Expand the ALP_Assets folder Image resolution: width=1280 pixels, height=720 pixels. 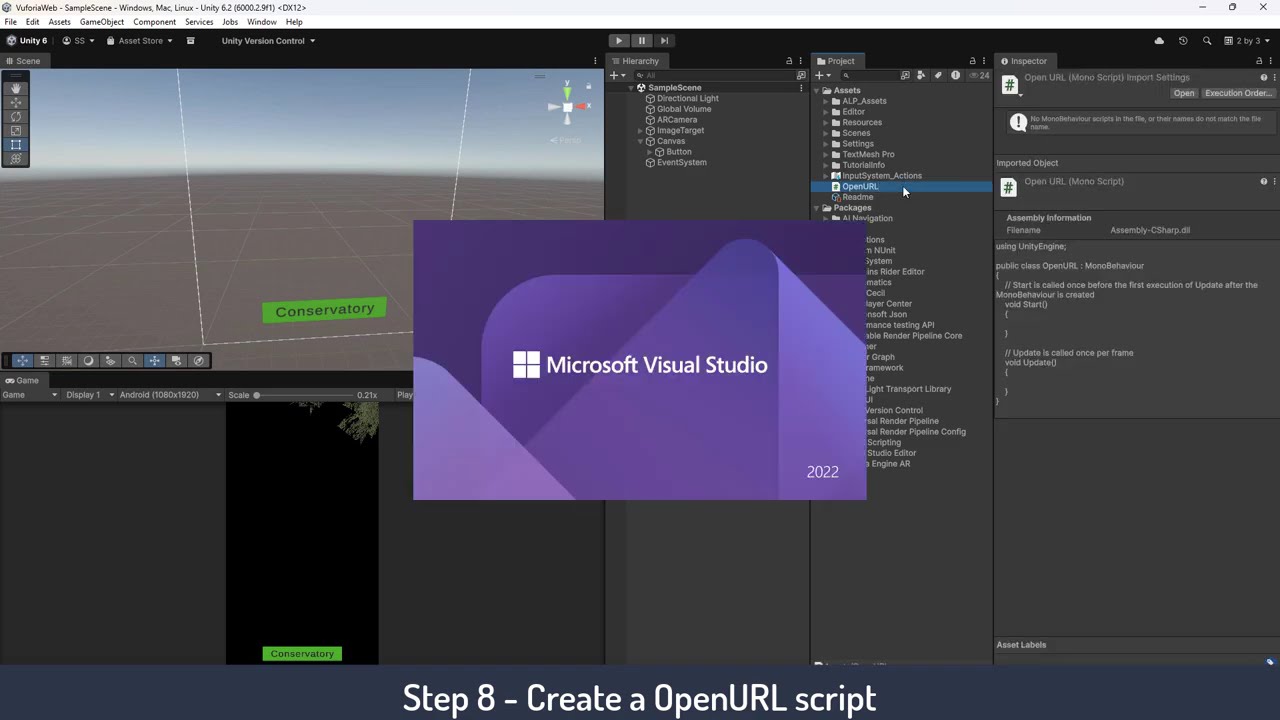826,101
